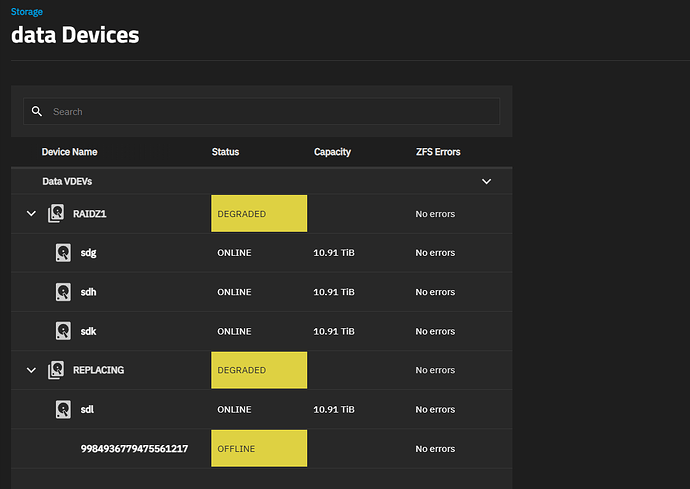
Task: Click the sdh disk icon
Action: click(63, 292)
